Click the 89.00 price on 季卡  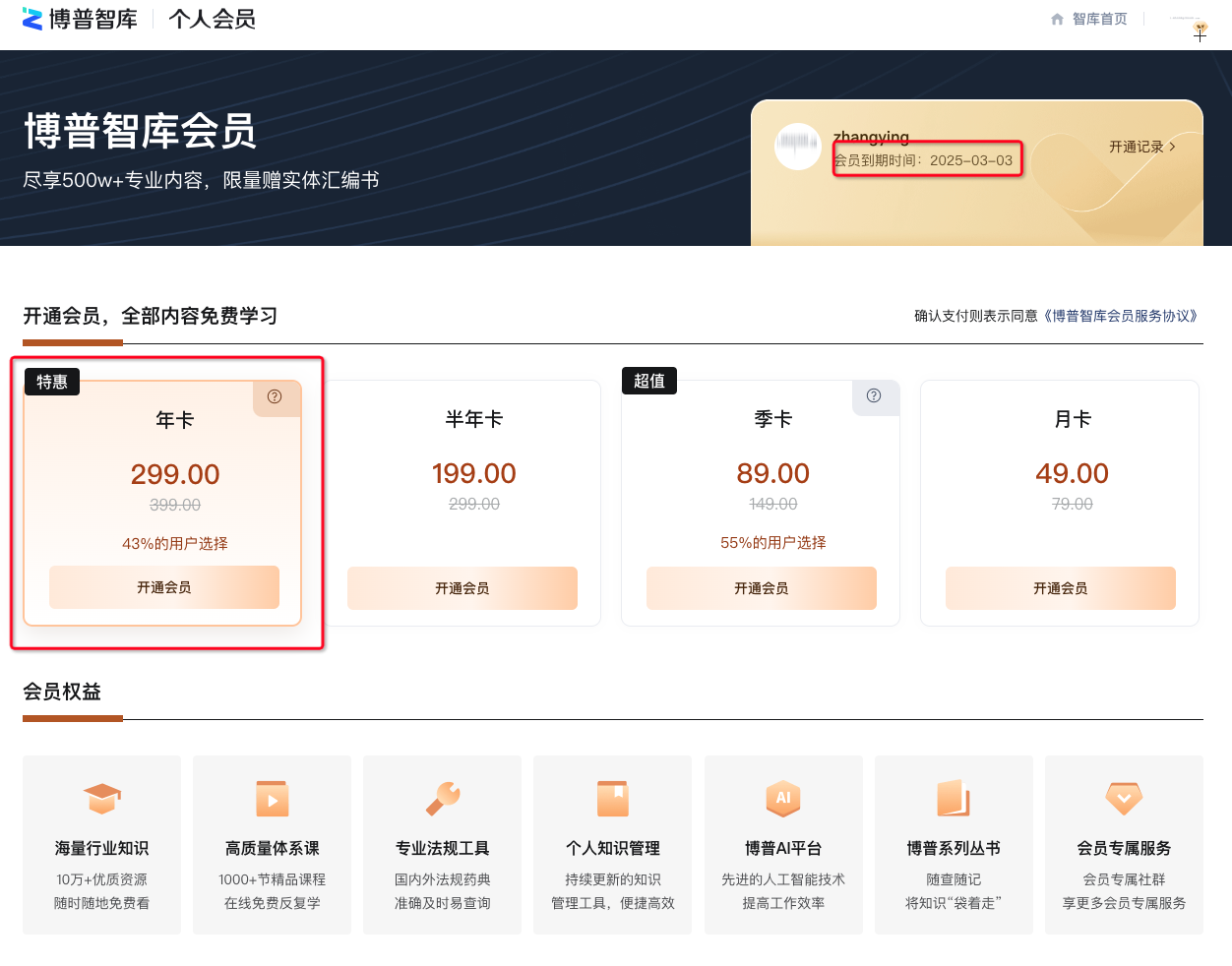(773, 473)
